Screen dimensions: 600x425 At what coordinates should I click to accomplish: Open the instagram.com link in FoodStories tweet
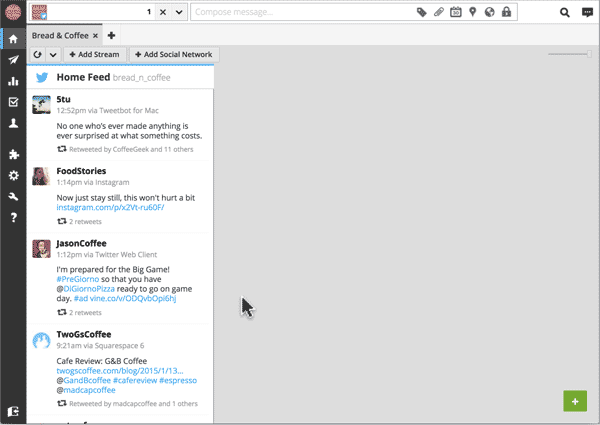tap(110, 207)
